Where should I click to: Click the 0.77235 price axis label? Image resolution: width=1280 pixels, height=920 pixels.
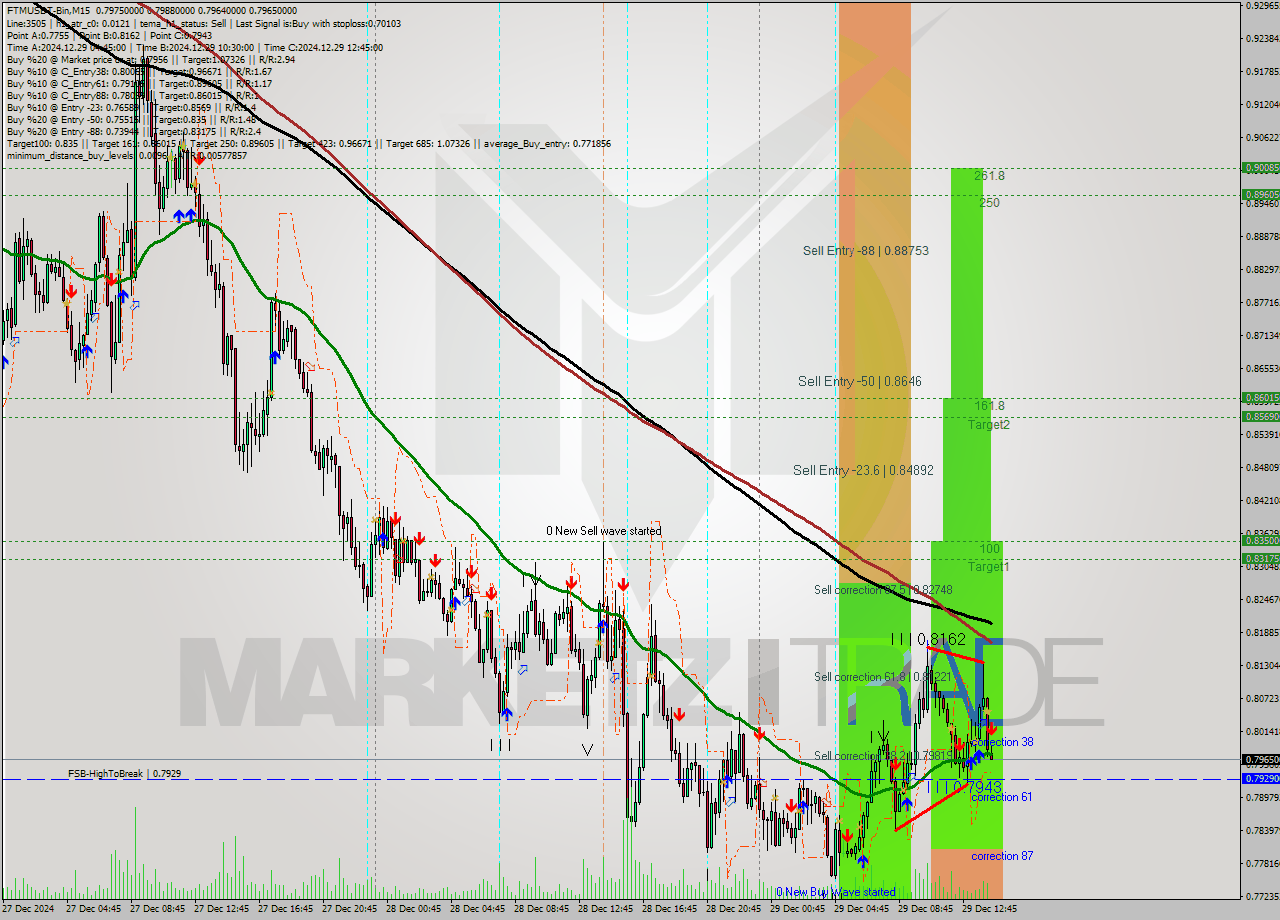(x=1262, y=896)
